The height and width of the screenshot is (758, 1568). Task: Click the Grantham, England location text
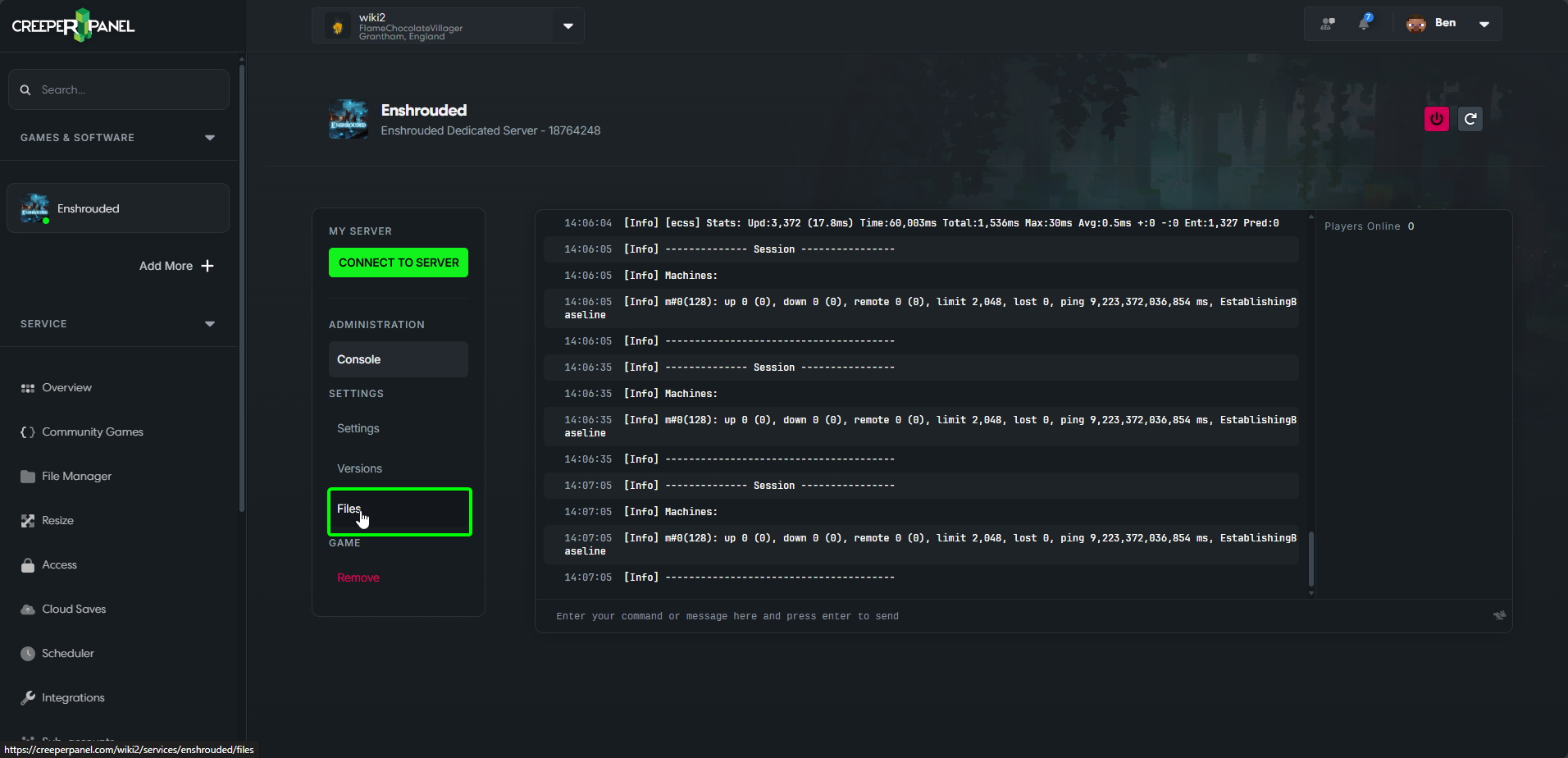[x=402, y=36]
